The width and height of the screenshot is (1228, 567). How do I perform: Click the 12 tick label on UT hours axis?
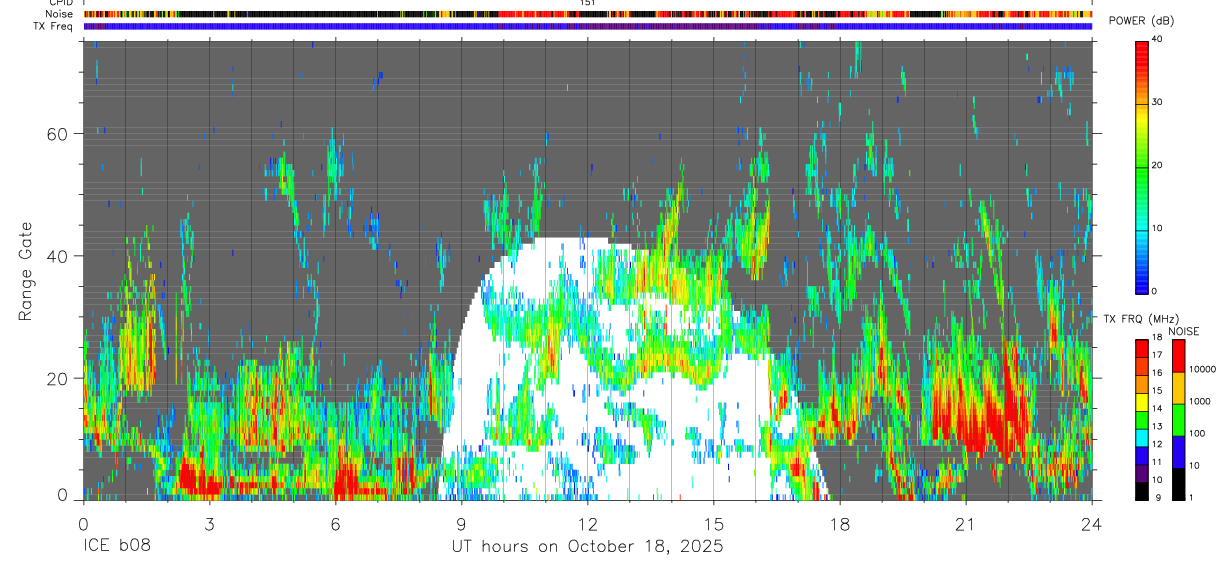point(587,524)
